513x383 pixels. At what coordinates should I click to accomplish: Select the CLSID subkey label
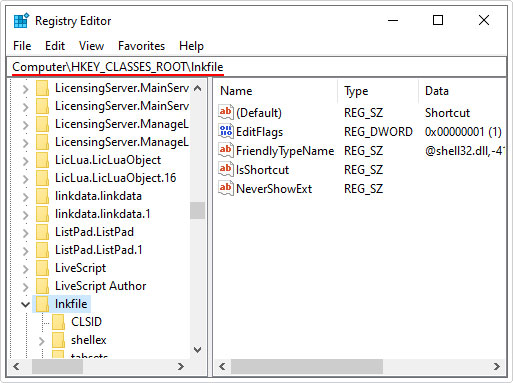(x=86, y=322)
